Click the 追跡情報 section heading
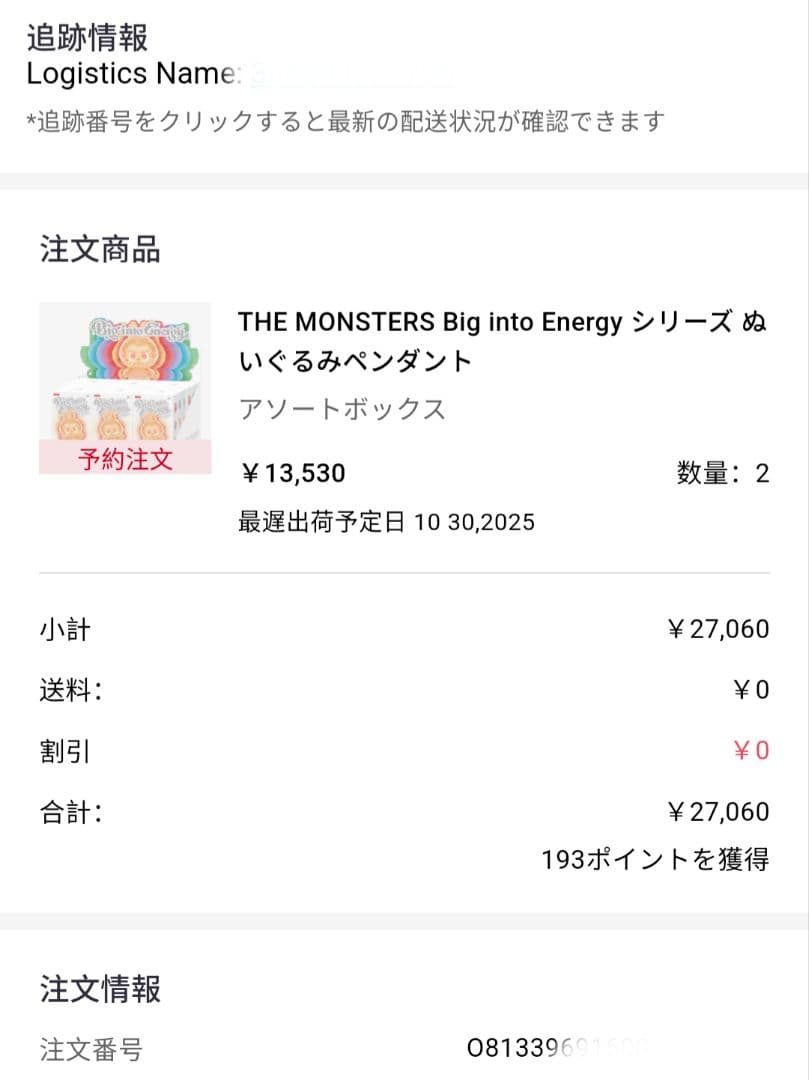This screenshot has width=809, height=1080. (87, 38)
